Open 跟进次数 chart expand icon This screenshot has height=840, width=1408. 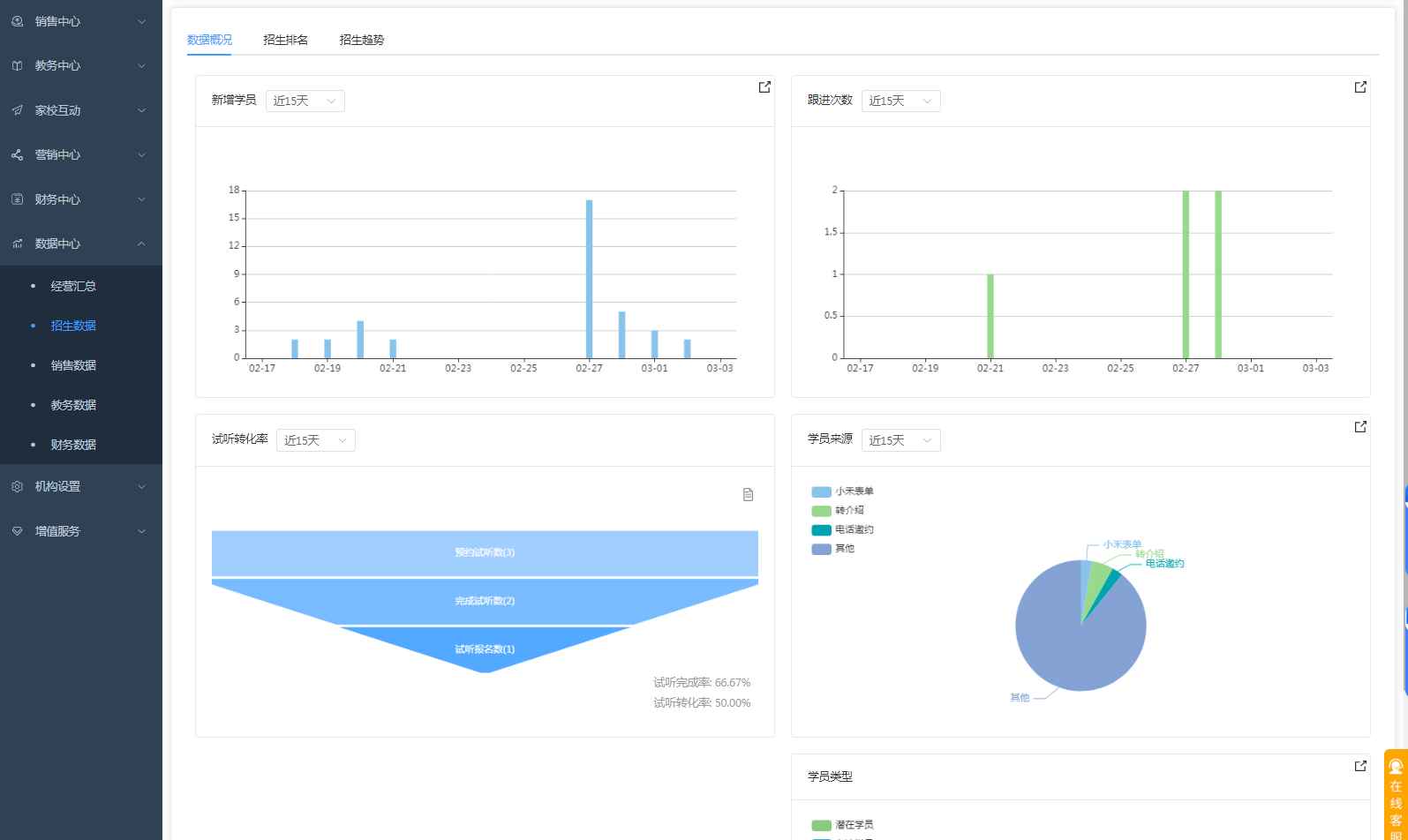click(1360, 87)
